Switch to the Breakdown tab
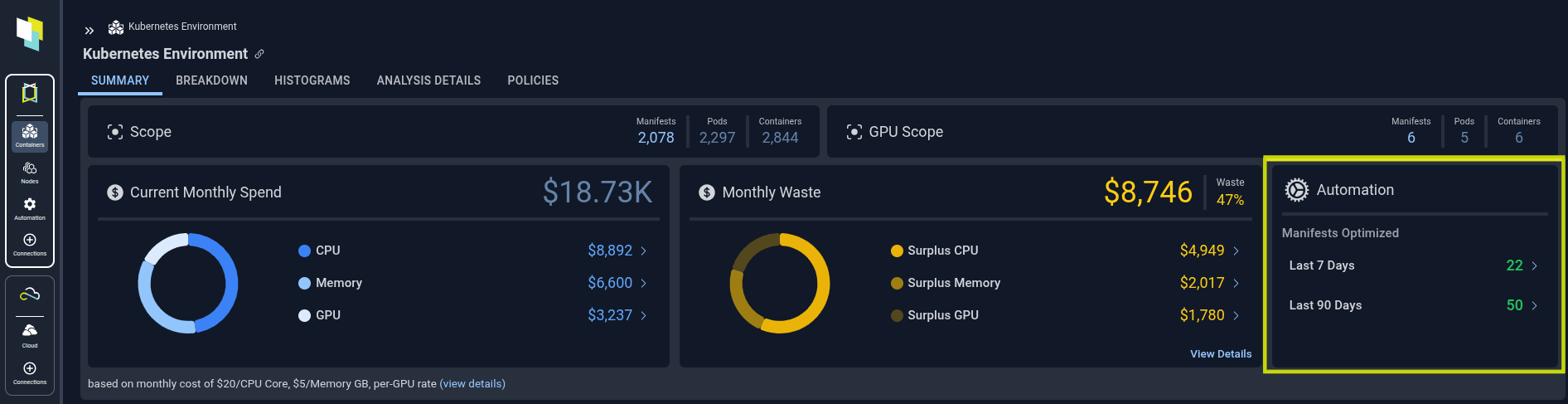 [x=211, y=80]
